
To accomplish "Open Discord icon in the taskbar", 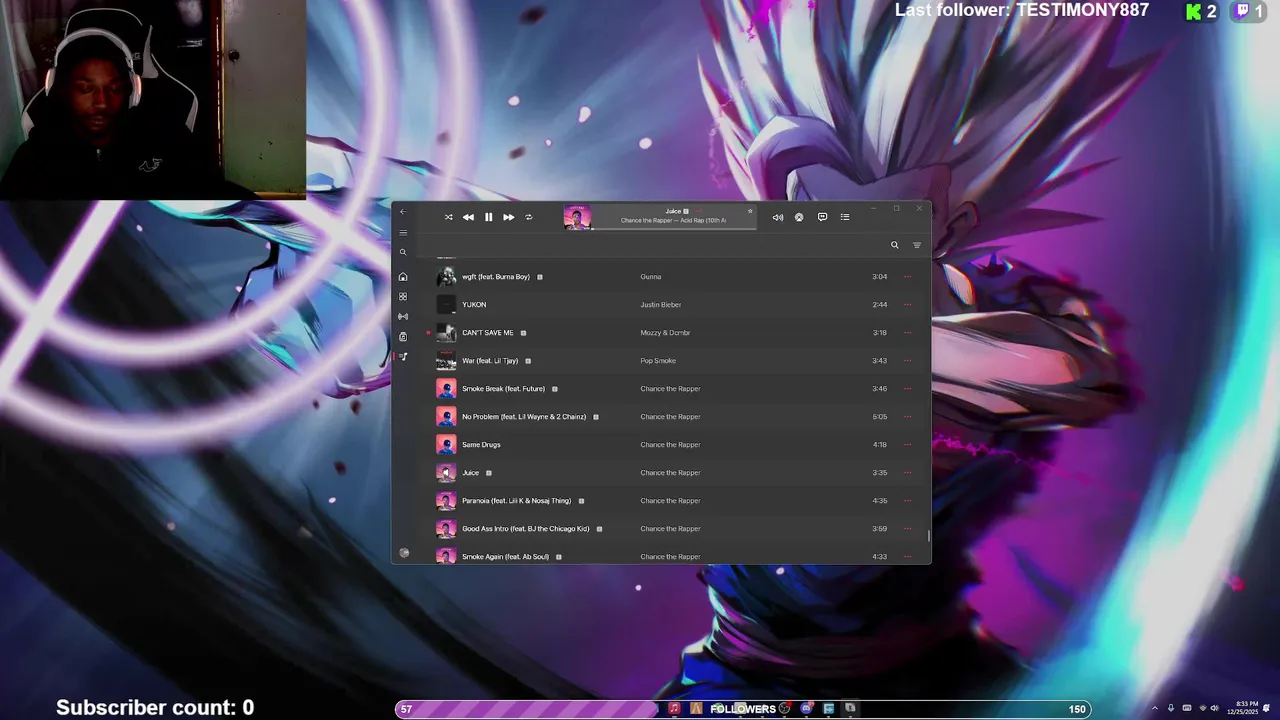I will click(x=806, y=708).
